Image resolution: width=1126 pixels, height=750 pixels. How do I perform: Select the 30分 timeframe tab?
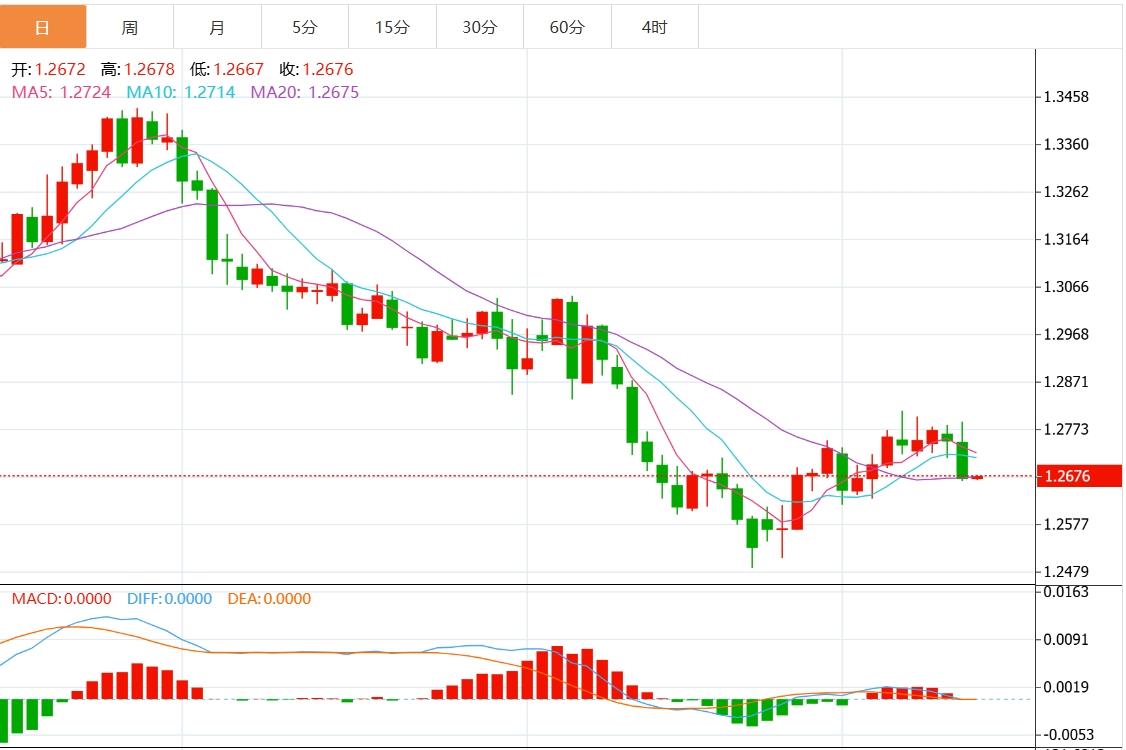[480, 27]
